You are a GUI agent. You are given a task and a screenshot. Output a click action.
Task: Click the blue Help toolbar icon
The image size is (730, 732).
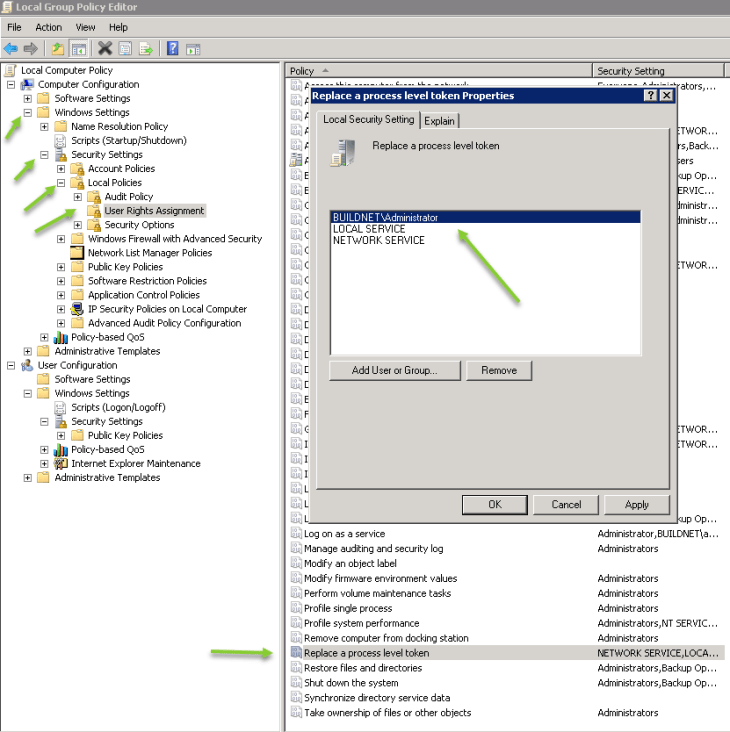pyautogui.click(x=173, y=48)
